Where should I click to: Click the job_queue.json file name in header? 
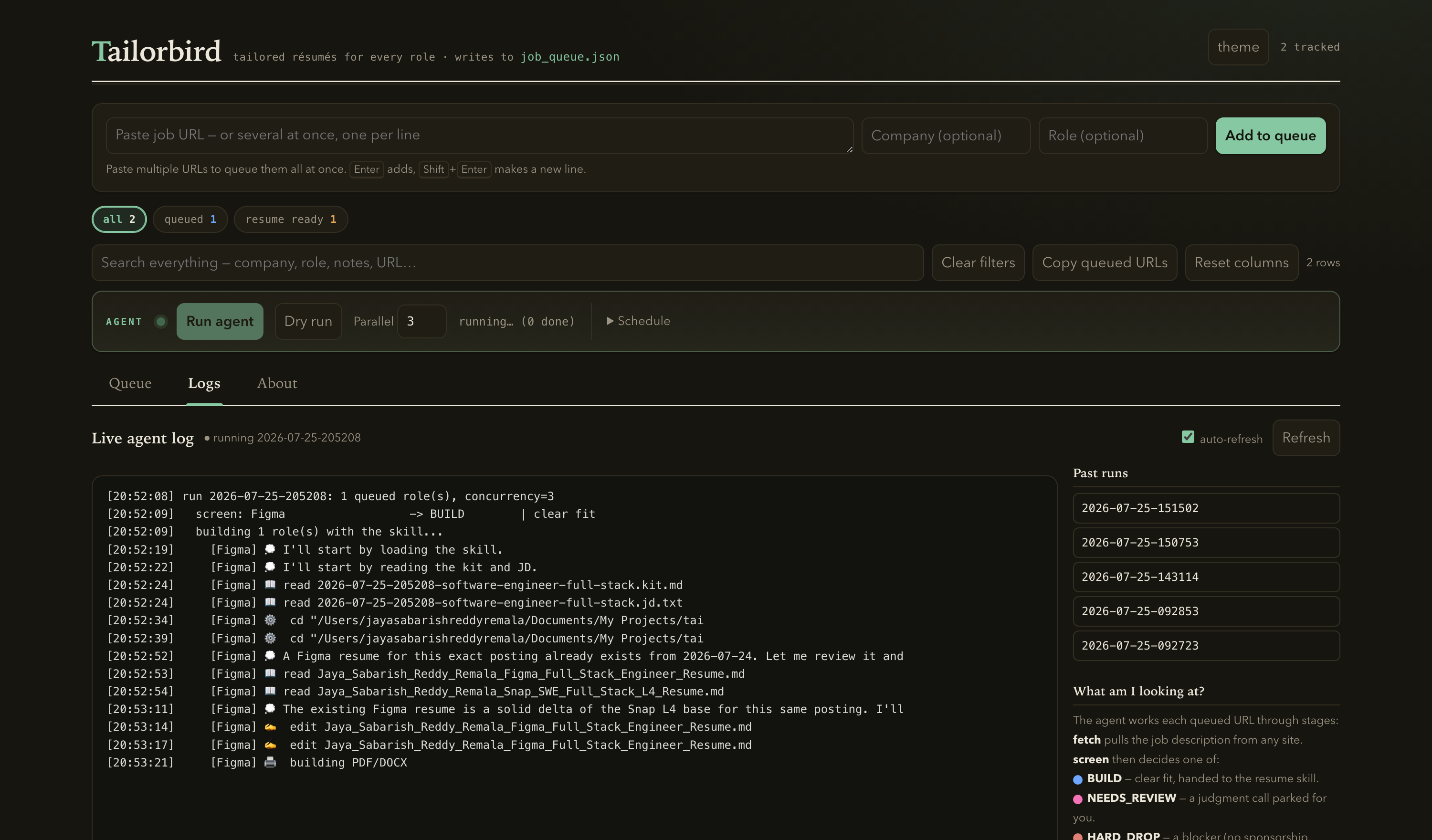tap(570, 57)
